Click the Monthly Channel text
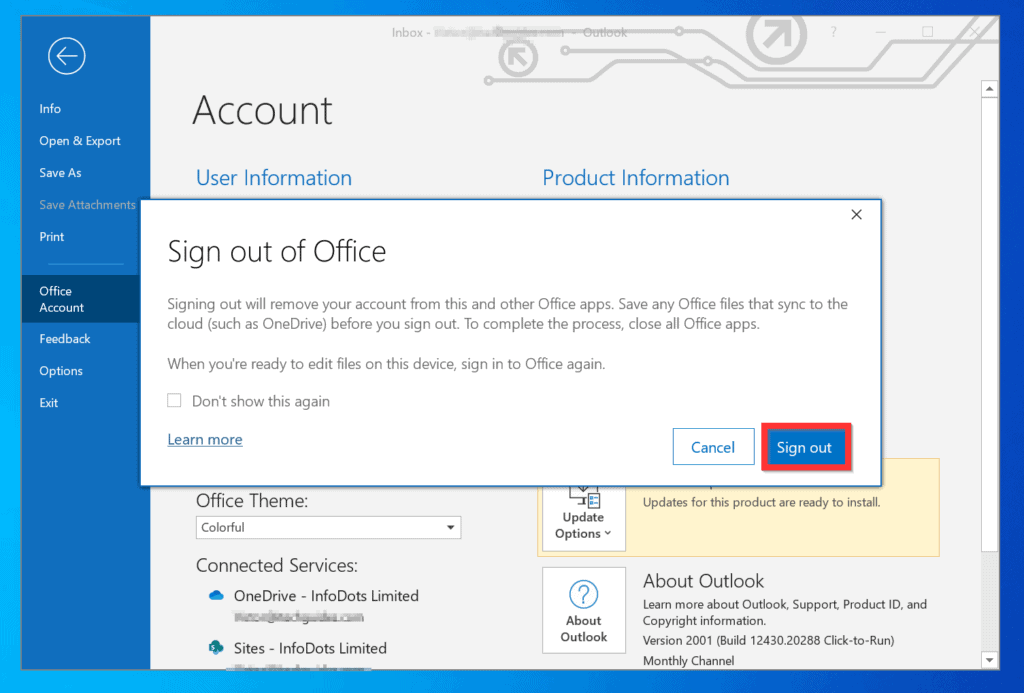 tap(688, 660)
